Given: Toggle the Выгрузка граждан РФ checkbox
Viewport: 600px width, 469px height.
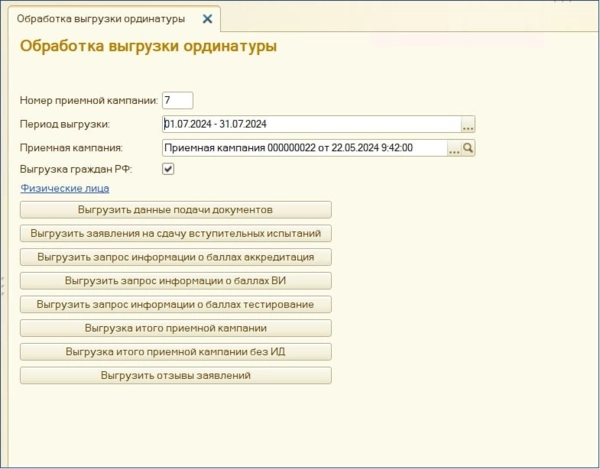Looking at the screenshot, I should tap(168, 169).
